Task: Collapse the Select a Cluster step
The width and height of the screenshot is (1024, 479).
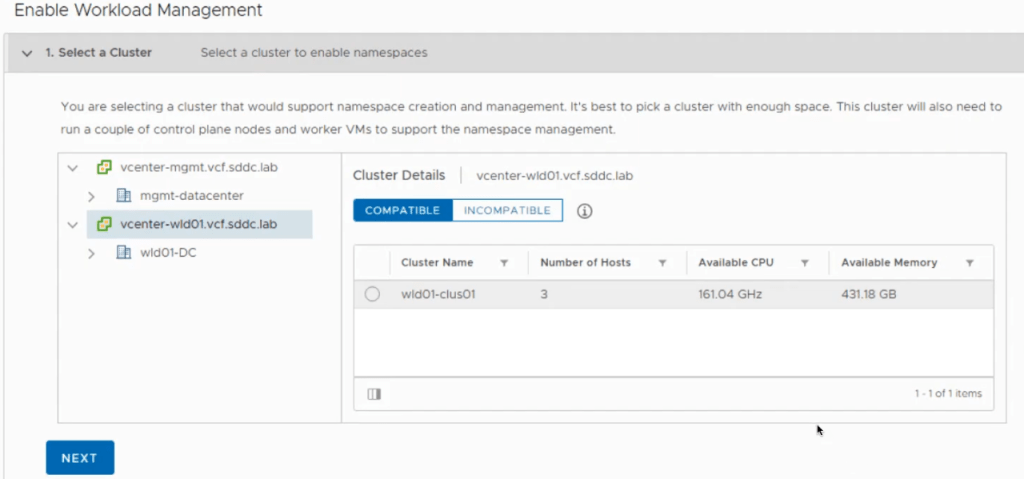Action: (27, 53)
